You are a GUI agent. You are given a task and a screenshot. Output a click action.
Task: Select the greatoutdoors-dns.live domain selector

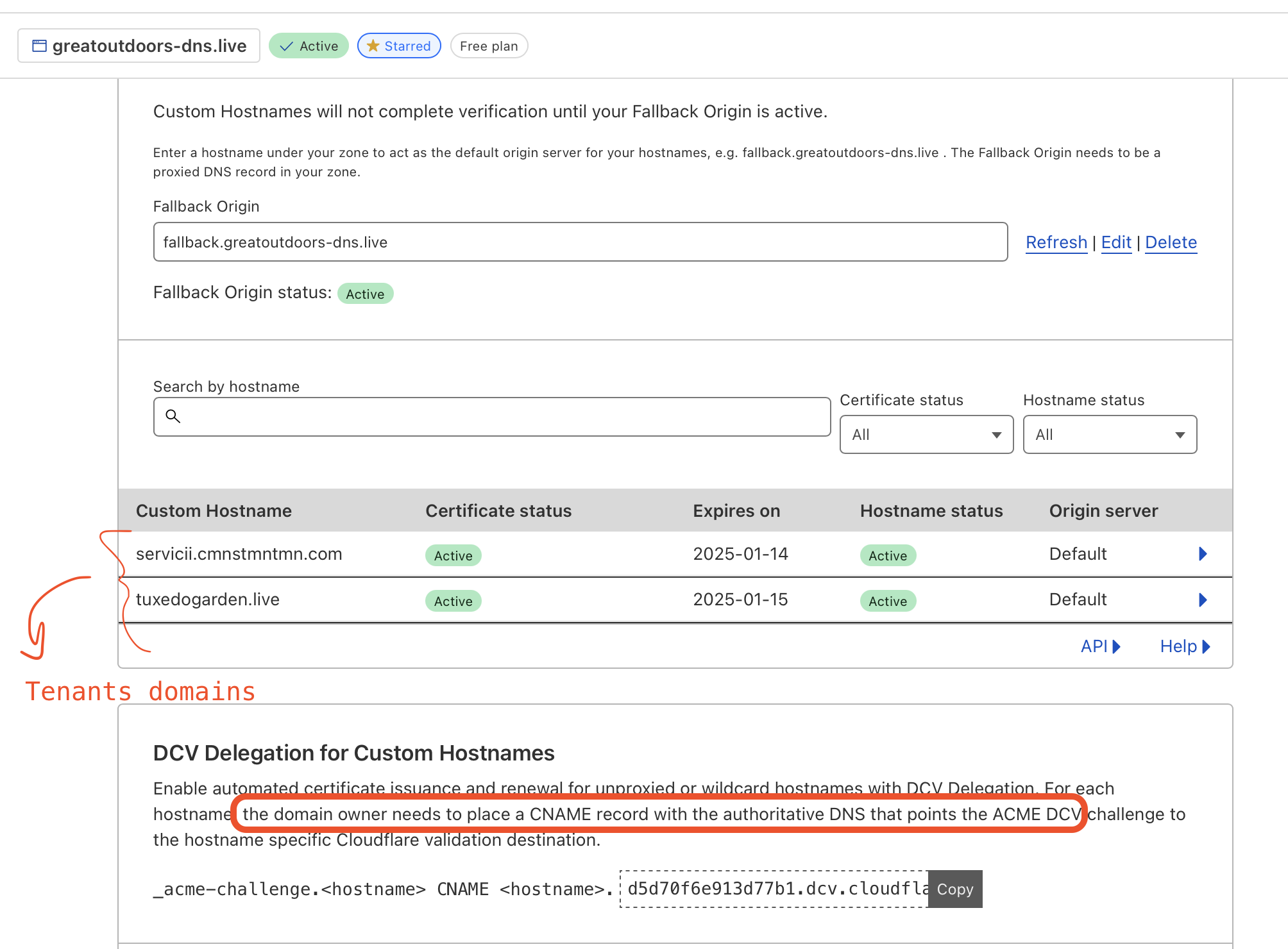139,46
